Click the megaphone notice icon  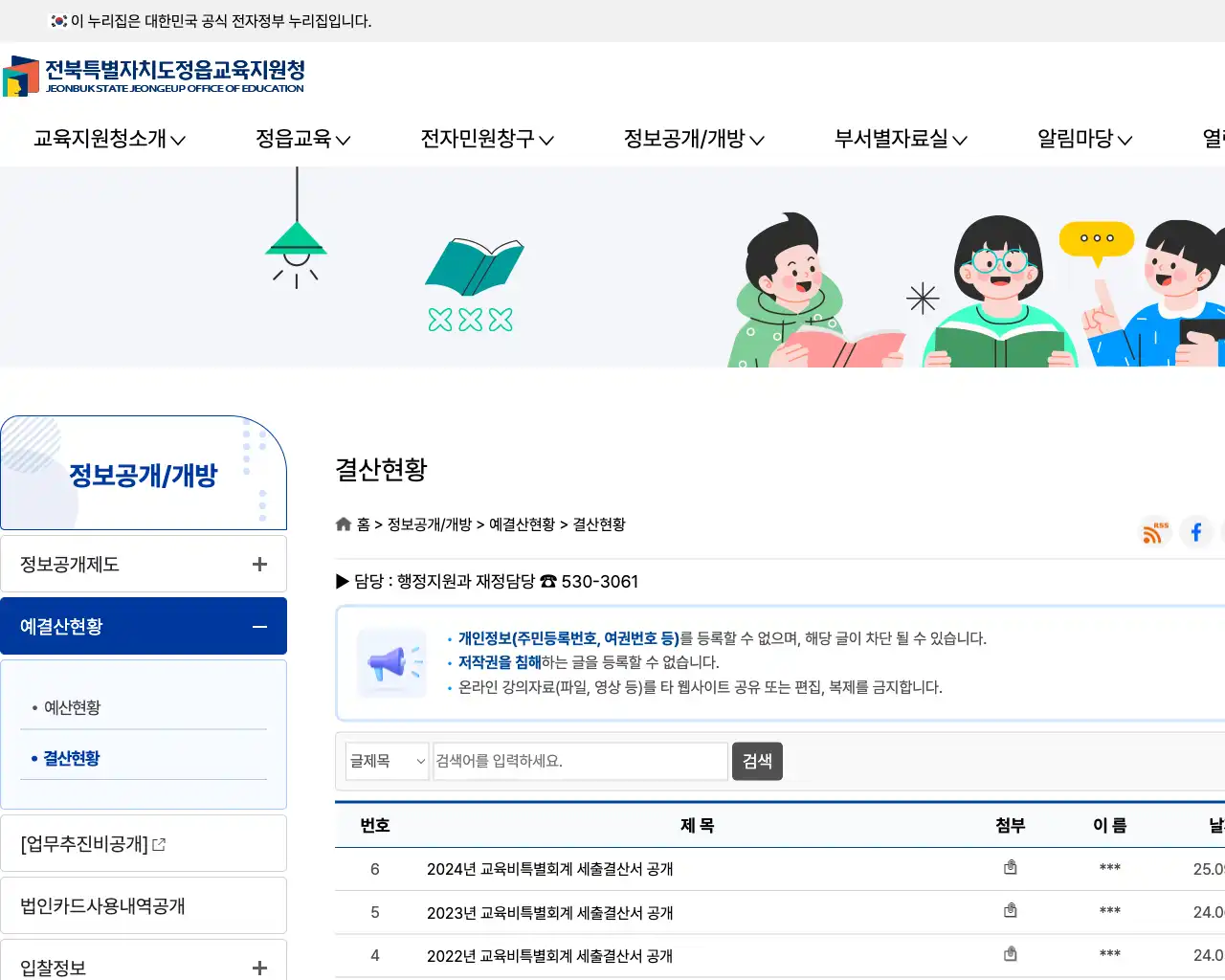click(x=391, y=662)
